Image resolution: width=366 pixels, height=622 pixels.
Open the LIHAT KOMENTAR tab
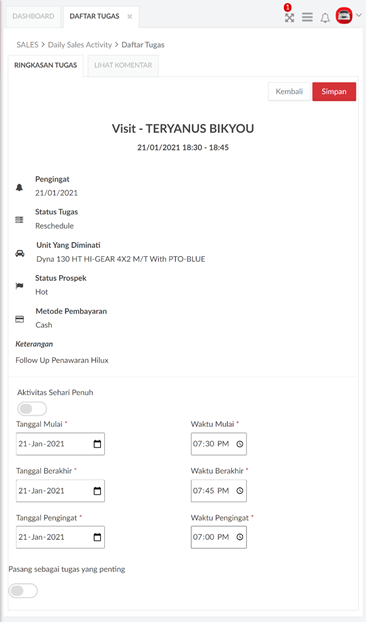pos(123,65)
